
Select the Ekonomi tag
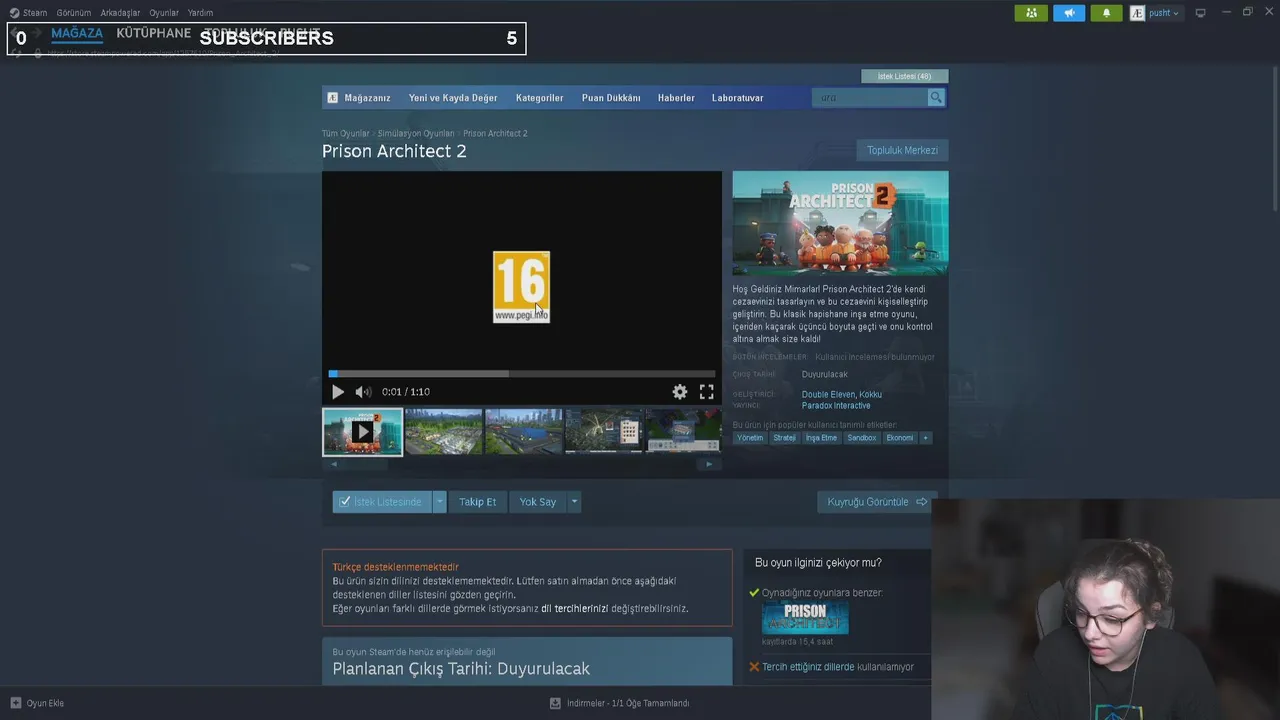pos(900,438)
